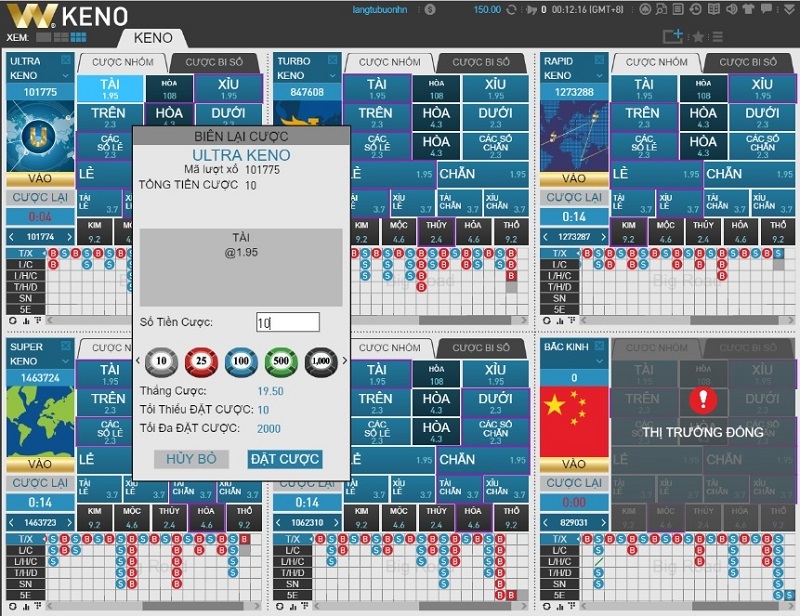Switch to single-panel view layout
This screenshot has width=800, height=616.
click(x=41, y=37)
